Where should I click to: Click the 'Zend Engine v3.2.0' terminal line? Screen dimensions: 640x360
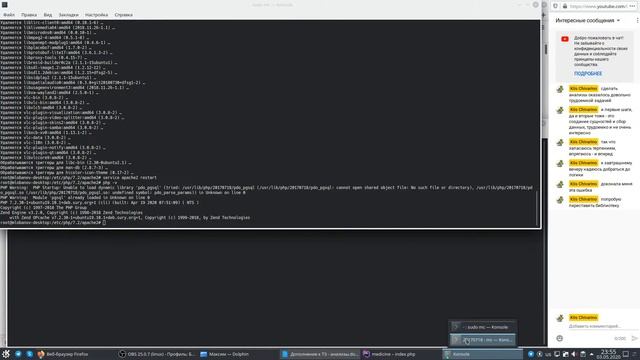[x=71, y=212]
